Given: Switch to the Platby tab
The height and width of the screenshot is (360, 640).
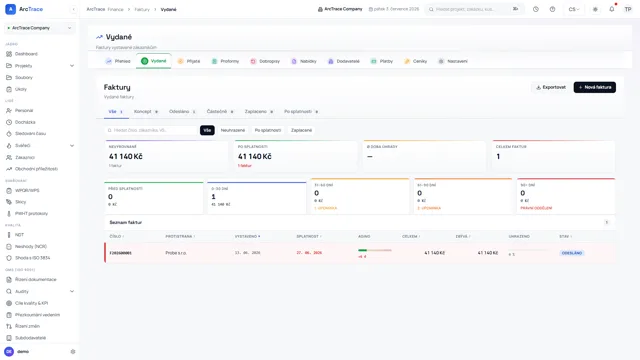Looking at the screenshot, I should coord(382,61).
